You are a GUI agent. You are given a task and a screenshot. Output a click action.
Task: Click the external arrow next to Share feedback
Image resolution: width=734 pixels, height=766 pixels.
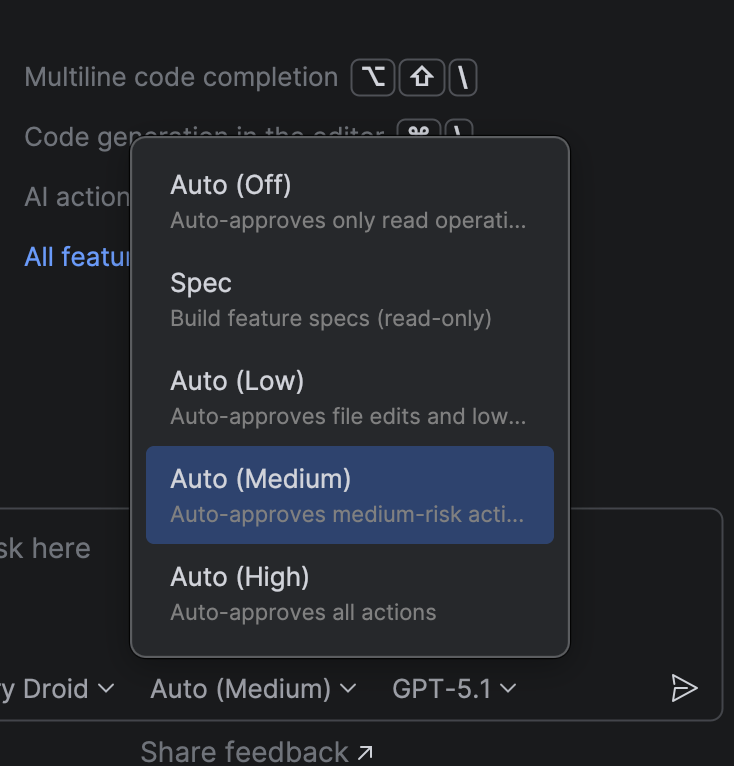point(365,752)
